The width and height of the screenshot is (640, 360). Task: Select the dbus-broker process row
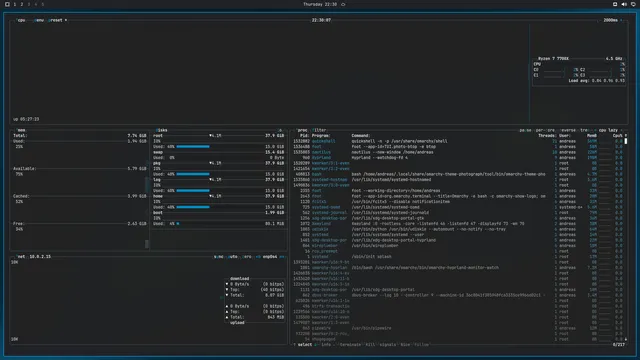tap(457, 295)
